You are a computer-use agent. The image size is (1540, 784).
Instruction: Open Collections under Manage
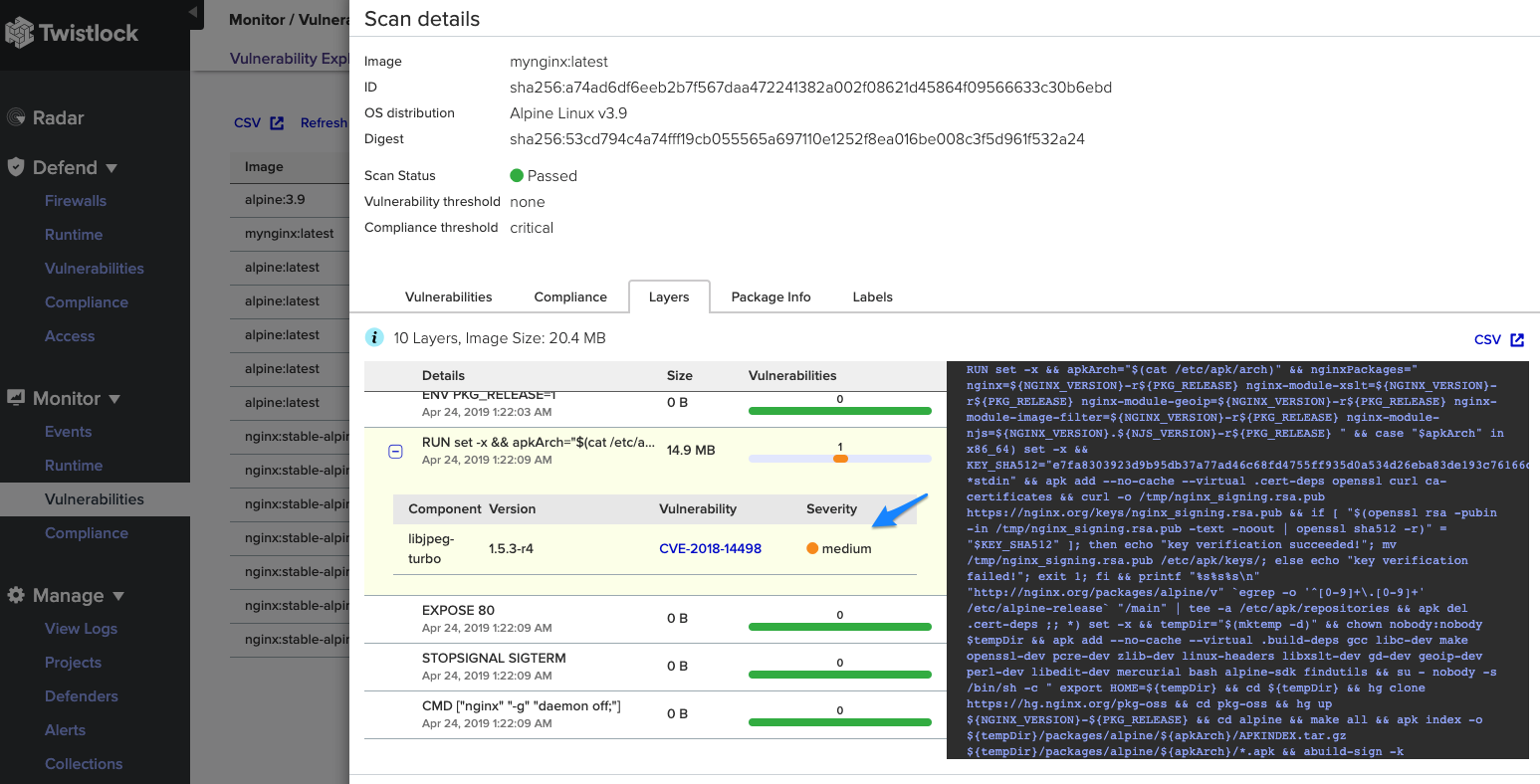pos(84,764)
